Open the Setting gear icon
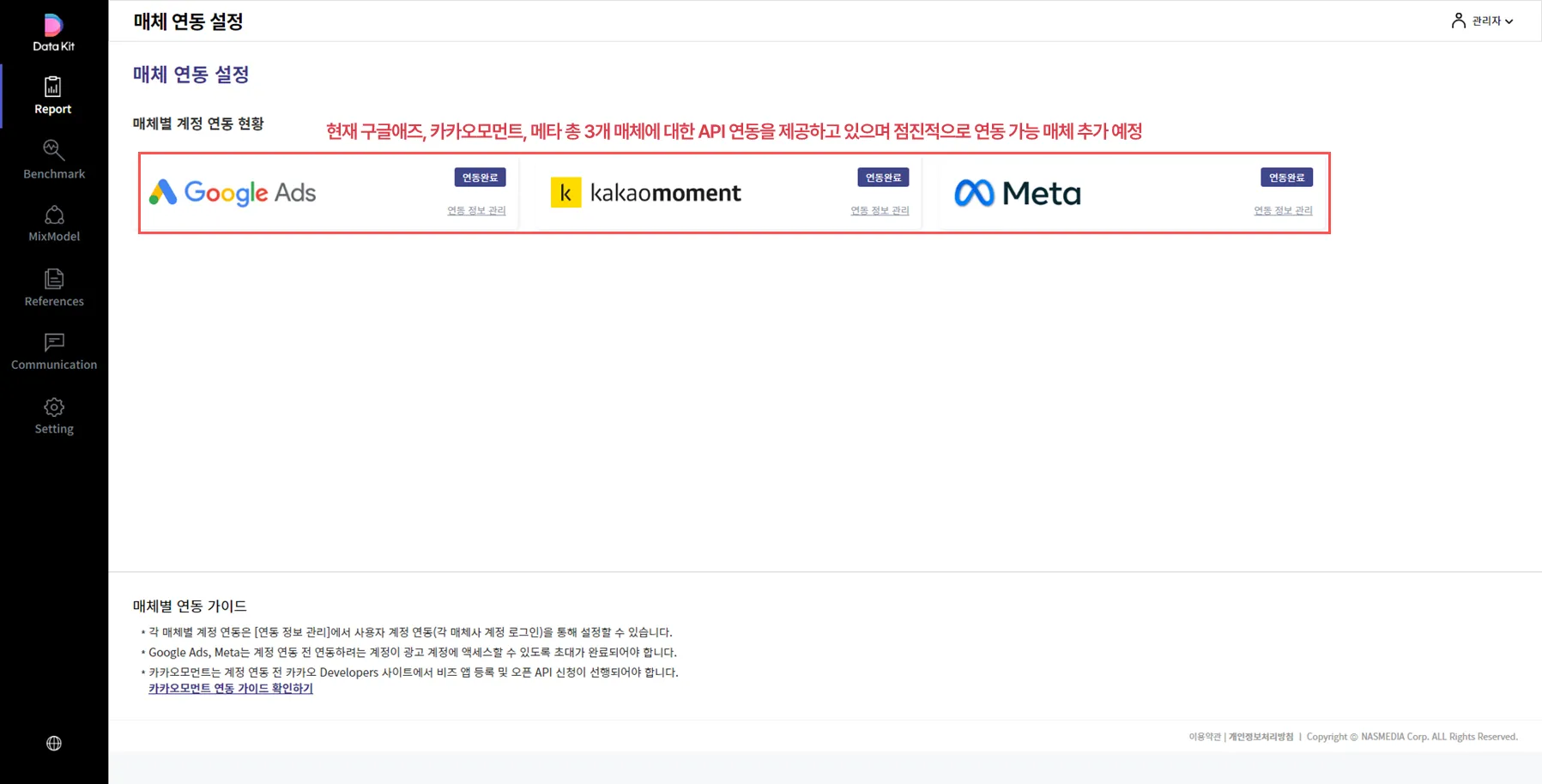Screen dimensions: 1542x784 click(x=54, y=407)
